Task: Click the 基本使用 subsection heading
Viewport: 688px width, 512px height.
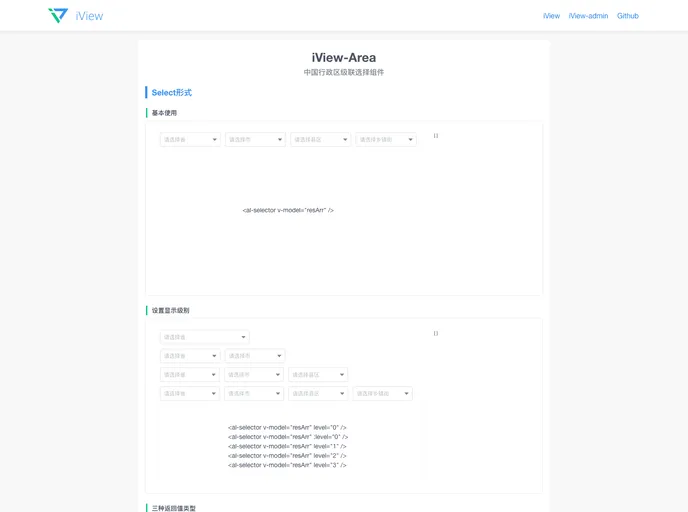Action: tap(164, 113)
